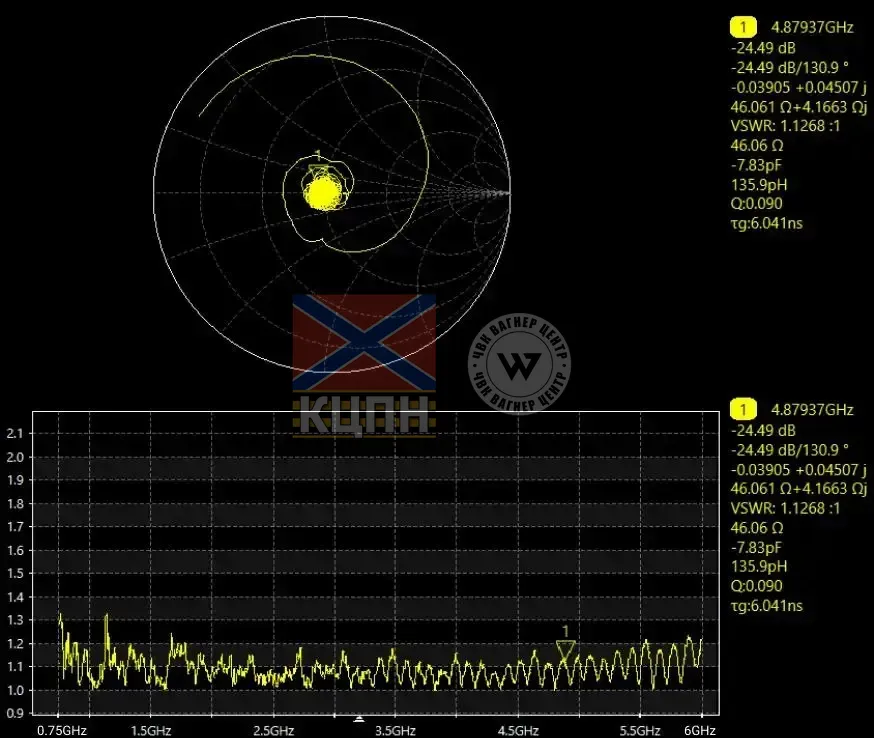
Task: Click the τg:6.041ns delay readout
Action: point(766,222)
